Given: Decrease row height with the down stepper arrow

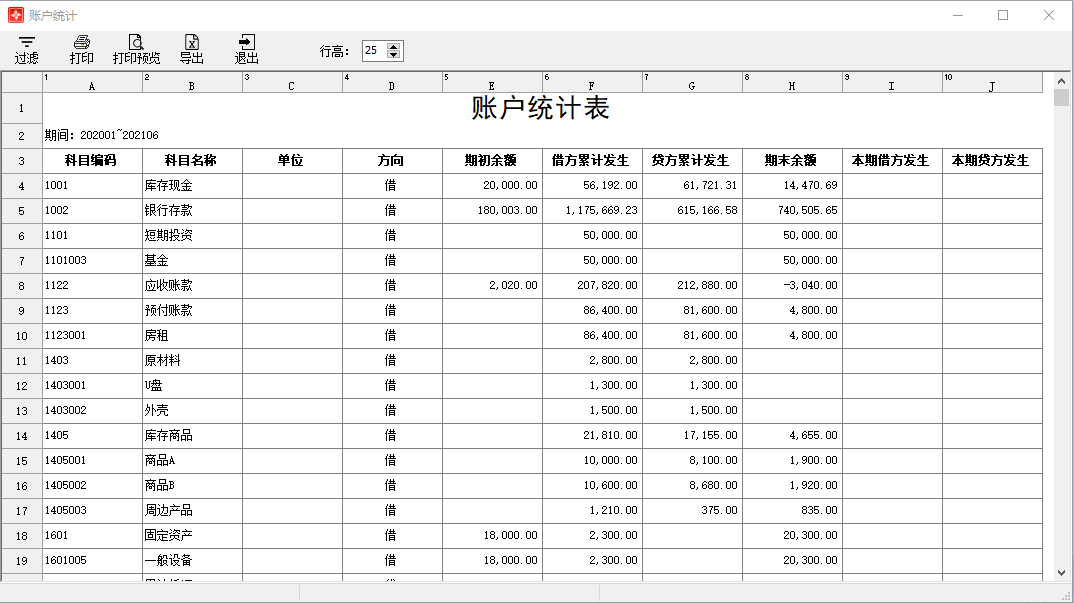Looking at the screenshot, I should [395, 55].
